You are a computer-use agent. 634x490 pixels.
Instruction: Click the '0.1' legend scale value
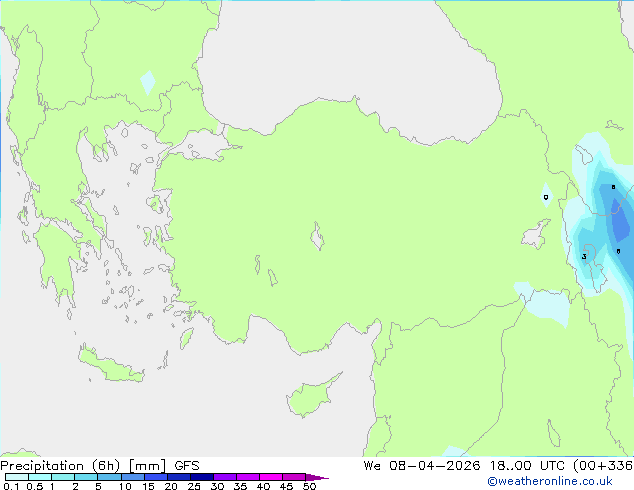click(11, 486)
